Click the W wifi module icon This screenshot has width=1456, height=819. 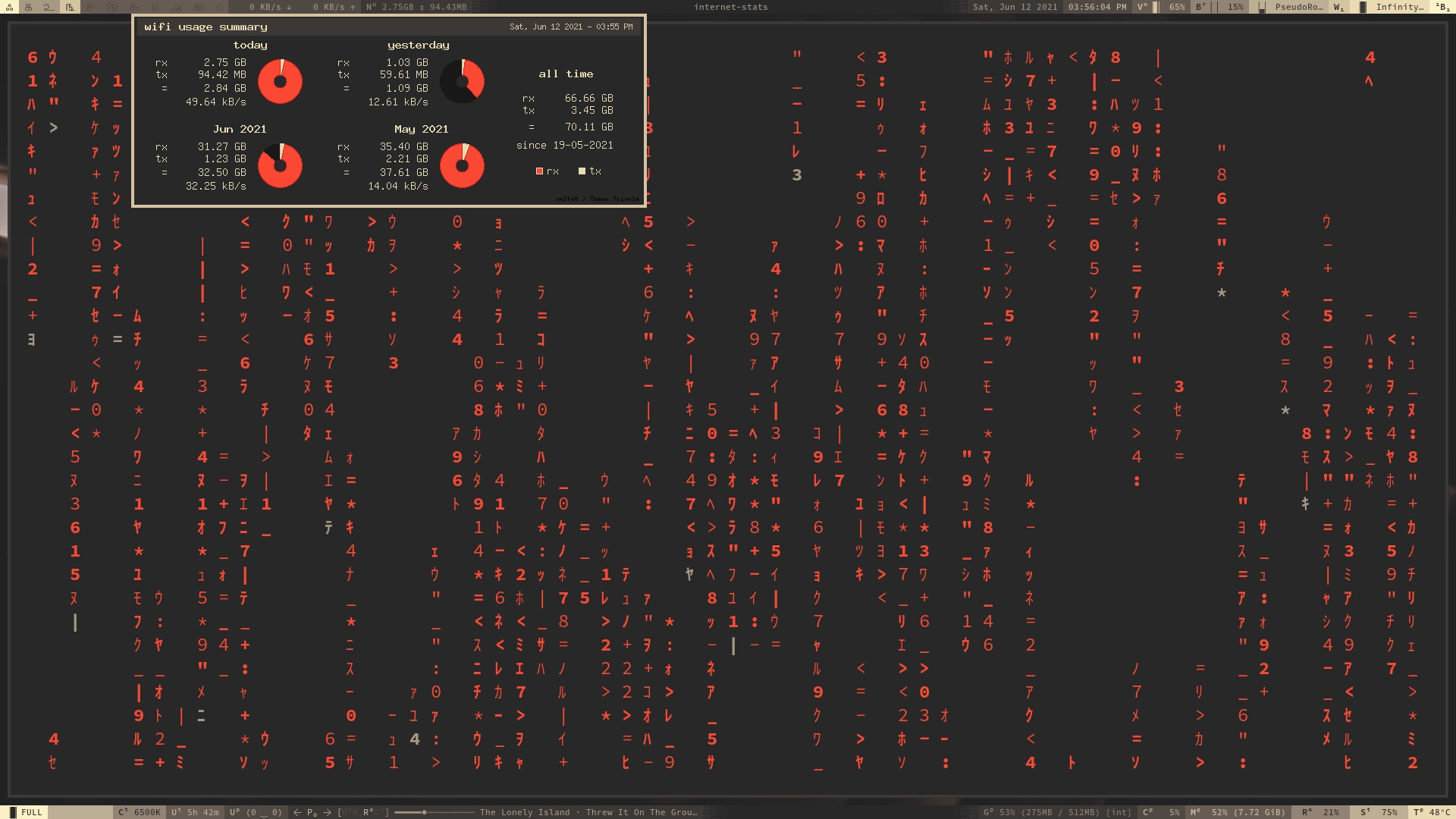1338,7
